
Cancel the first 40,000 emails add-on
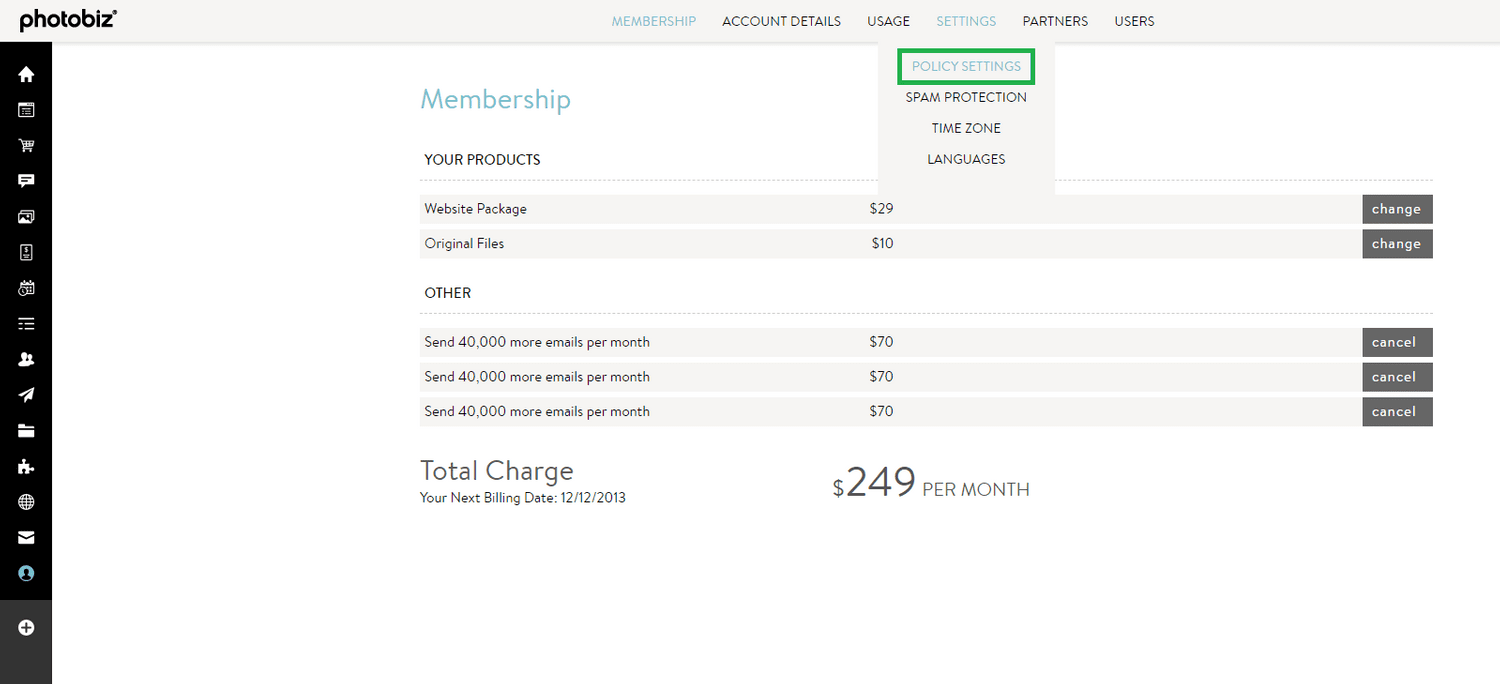click(x=1396, y=341)
